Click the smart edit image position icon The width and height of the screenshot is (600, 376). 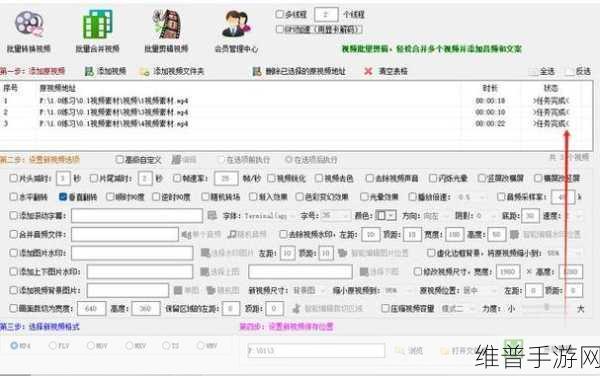coord(342,253)
